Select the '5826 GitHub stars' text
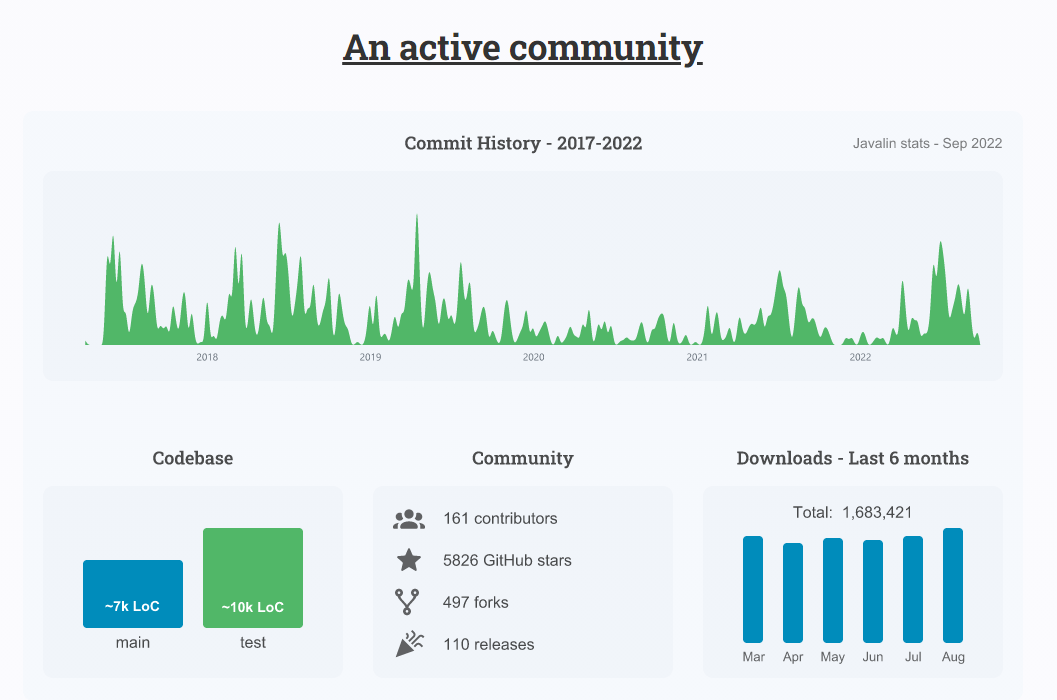The height and width of the screenshot is (700, 1057). [507, 561]
